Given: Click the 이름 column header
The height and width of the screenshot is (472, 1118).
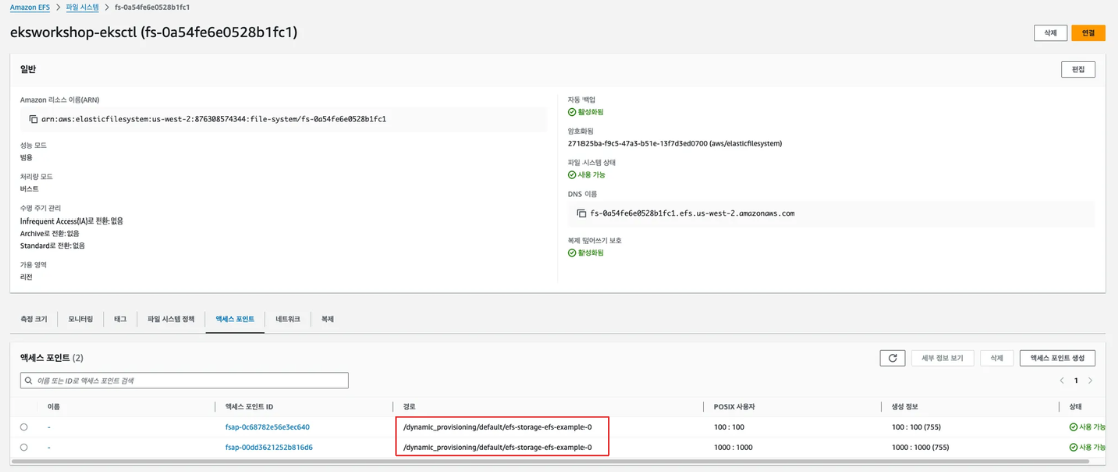Looking at the screenshot, I should (53, 406).
